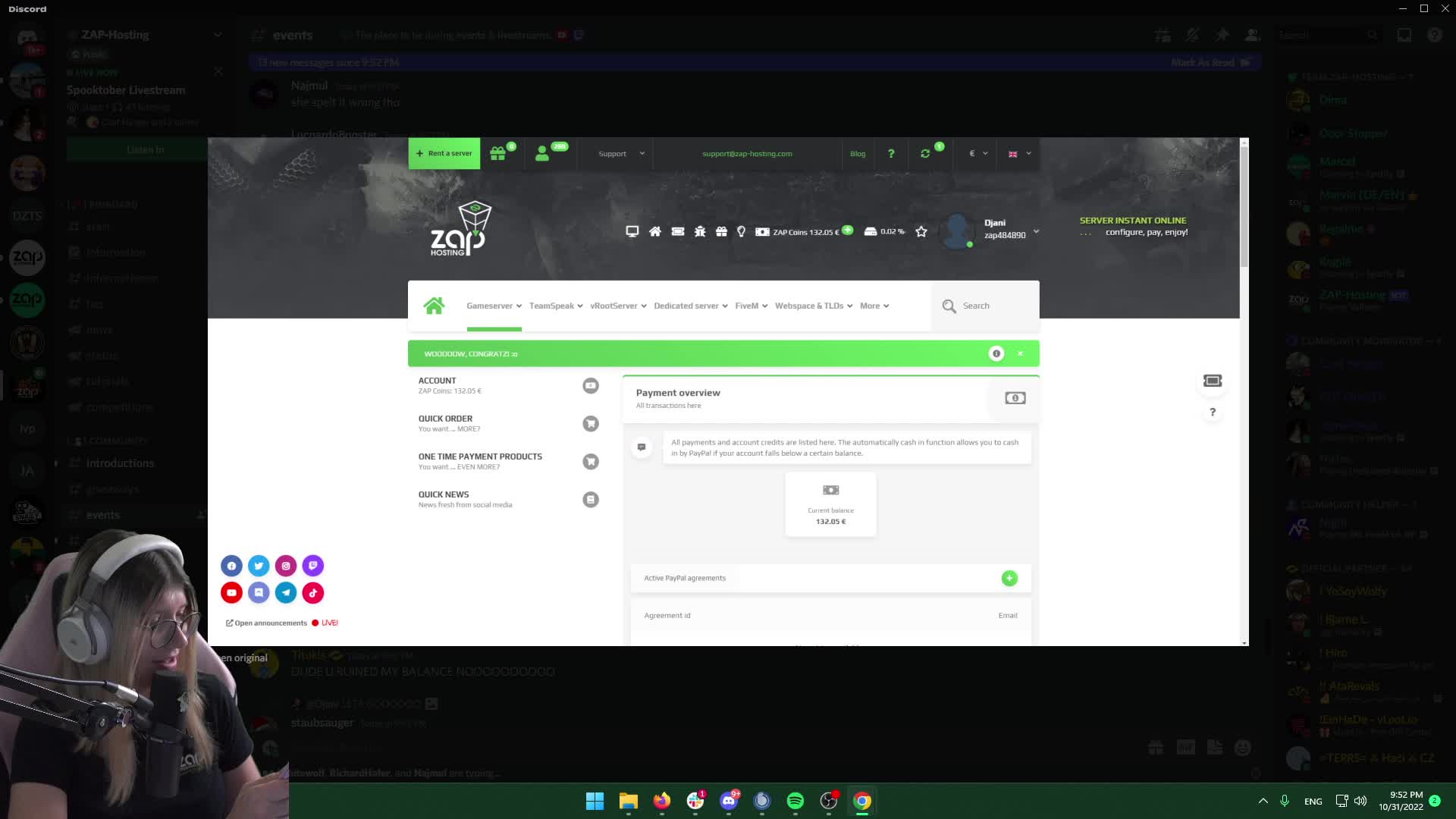This screenshot has width=1456, height=819.
Task: Click the floating question mark on right side
Action: pos(1213,413)
